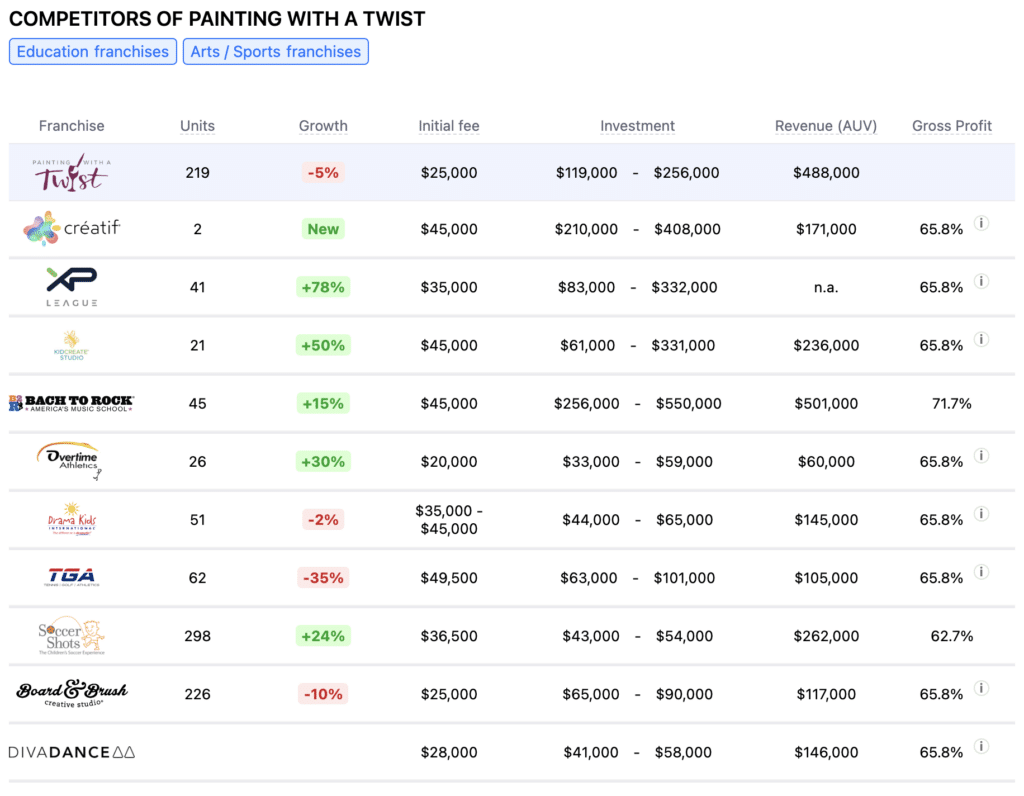Select the DivaDance logo
This screenshot has height=796, width=1024.
click(72, 752)
